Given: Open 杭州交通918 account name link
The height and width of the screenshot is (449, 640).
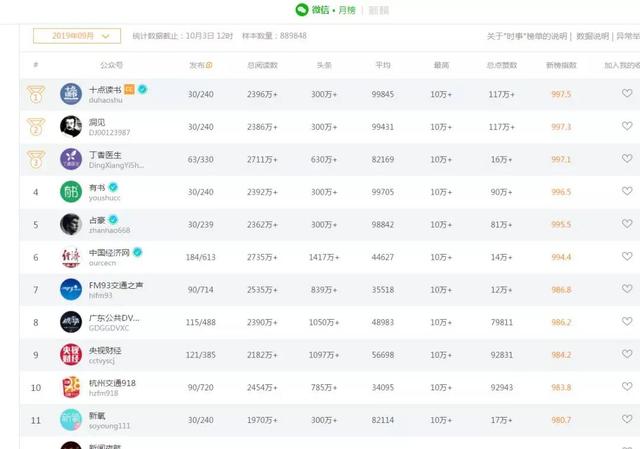Looking at the screenshot, I should point(112,383).
